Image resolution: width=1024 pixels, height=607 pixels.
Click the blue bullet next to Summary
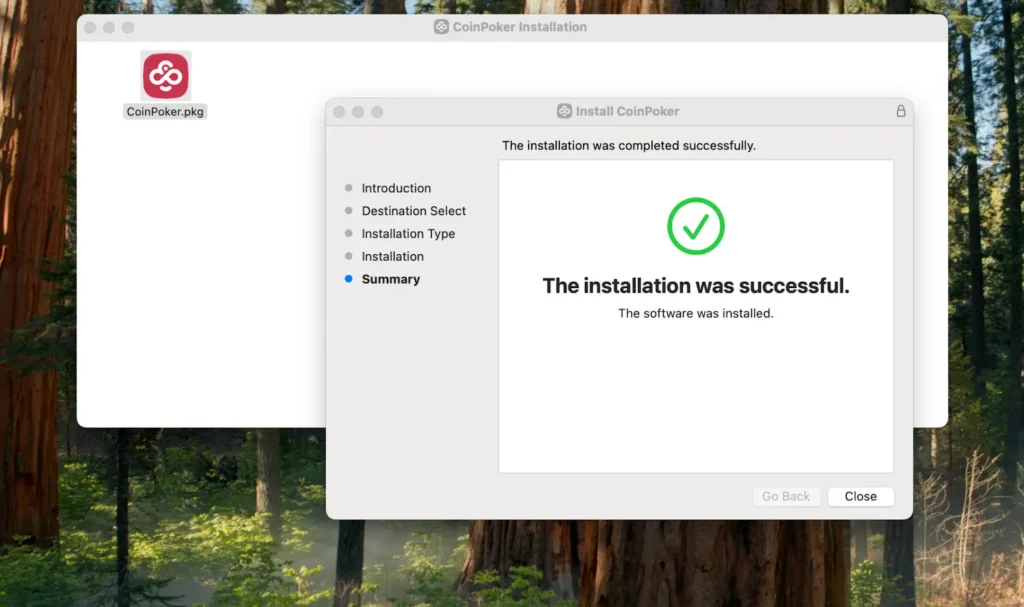tap(348, 279)
